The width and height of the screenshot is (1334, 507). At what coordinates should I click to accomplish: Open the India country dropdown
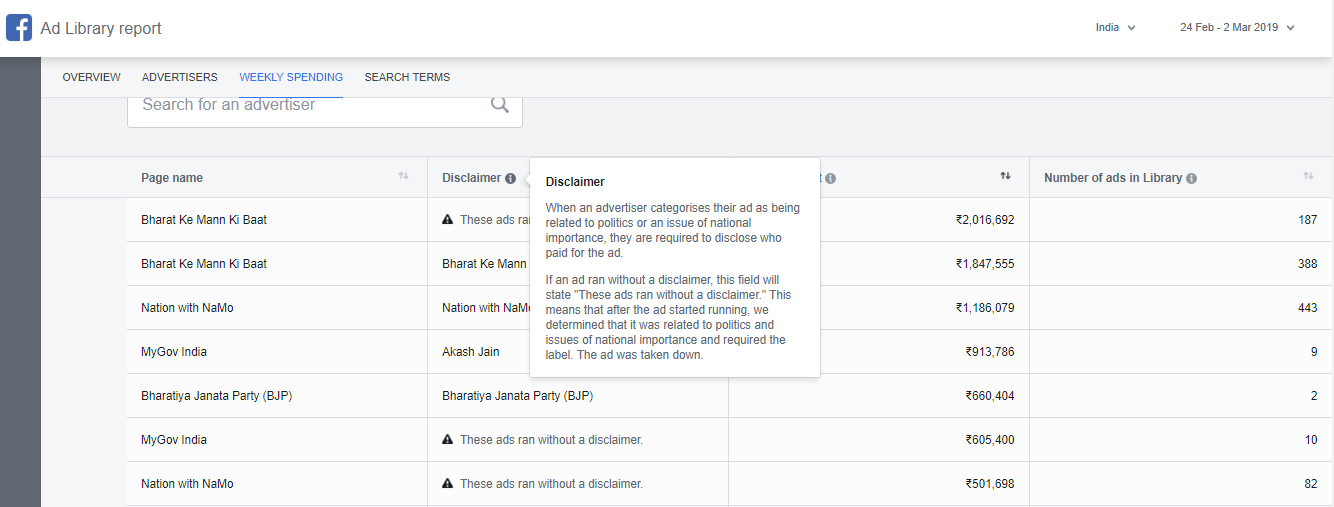1115,28
